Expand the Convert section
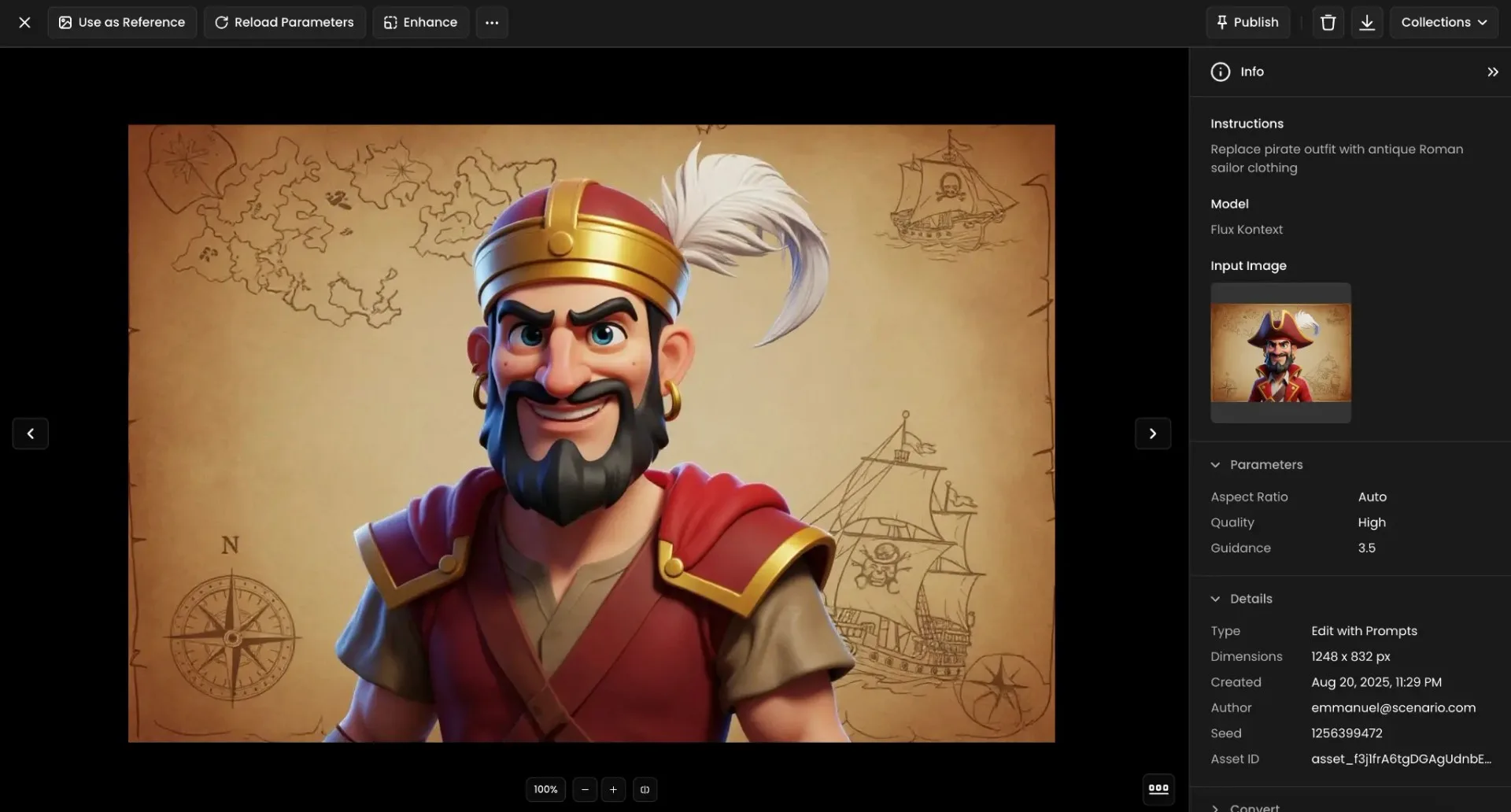The width and height of the screenshot is (1511, 812). [1217, 806]
